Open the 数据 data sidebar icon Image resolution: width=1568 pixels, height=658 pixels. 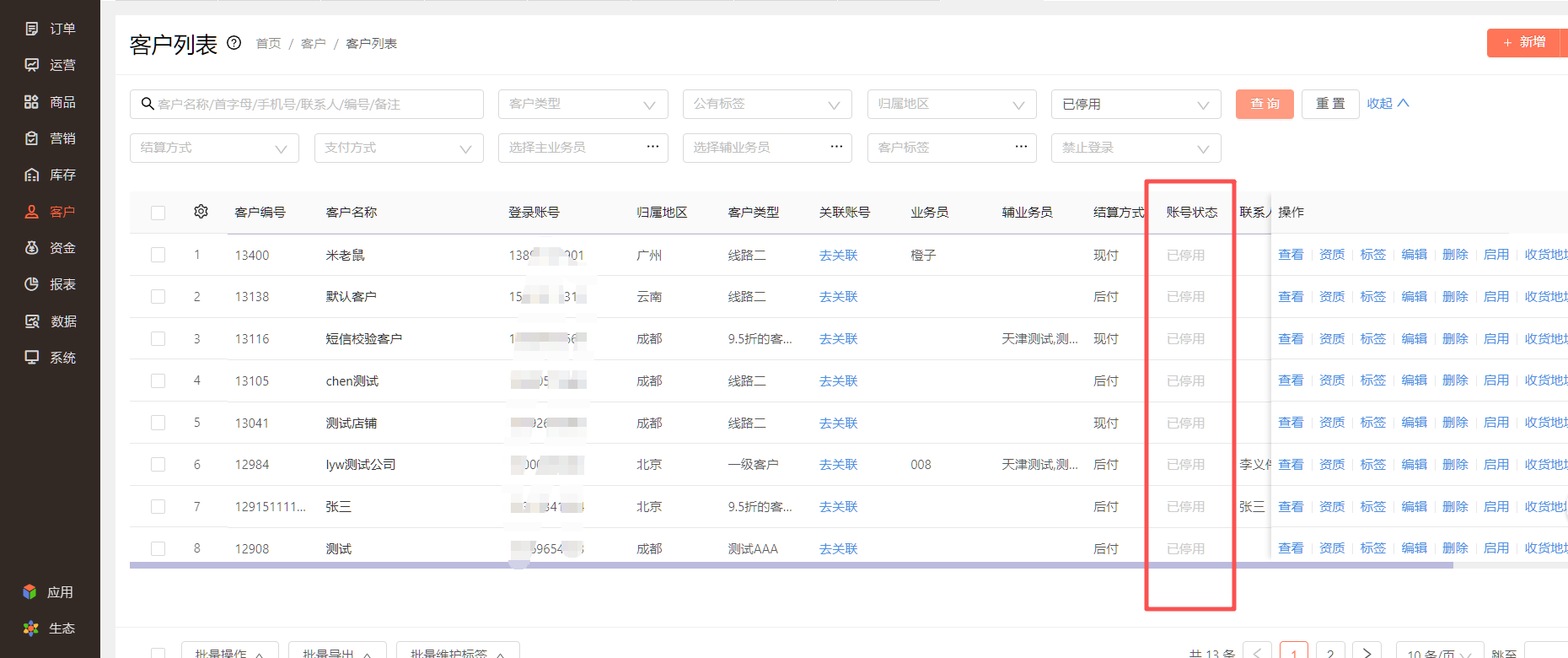coord(32,321)
